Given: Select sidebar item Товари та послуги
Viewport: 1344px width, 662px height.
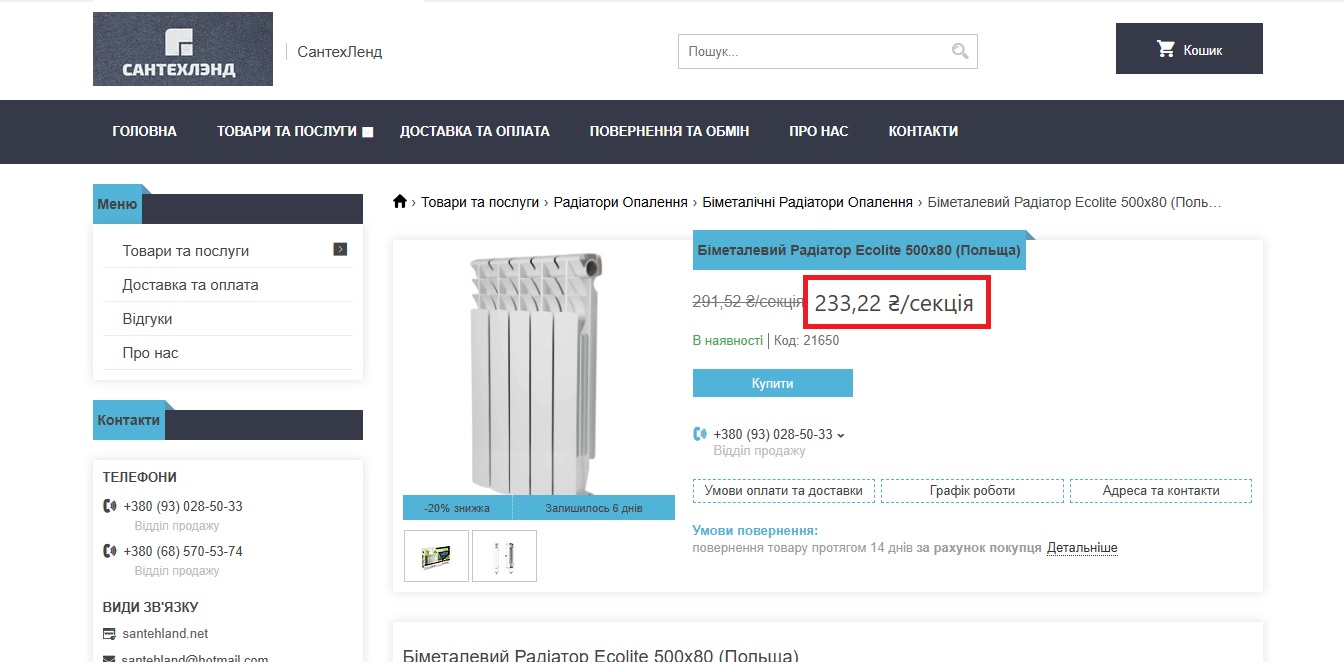Looking at the screenshot, I should pyautogui.click(x=186, y=251).
